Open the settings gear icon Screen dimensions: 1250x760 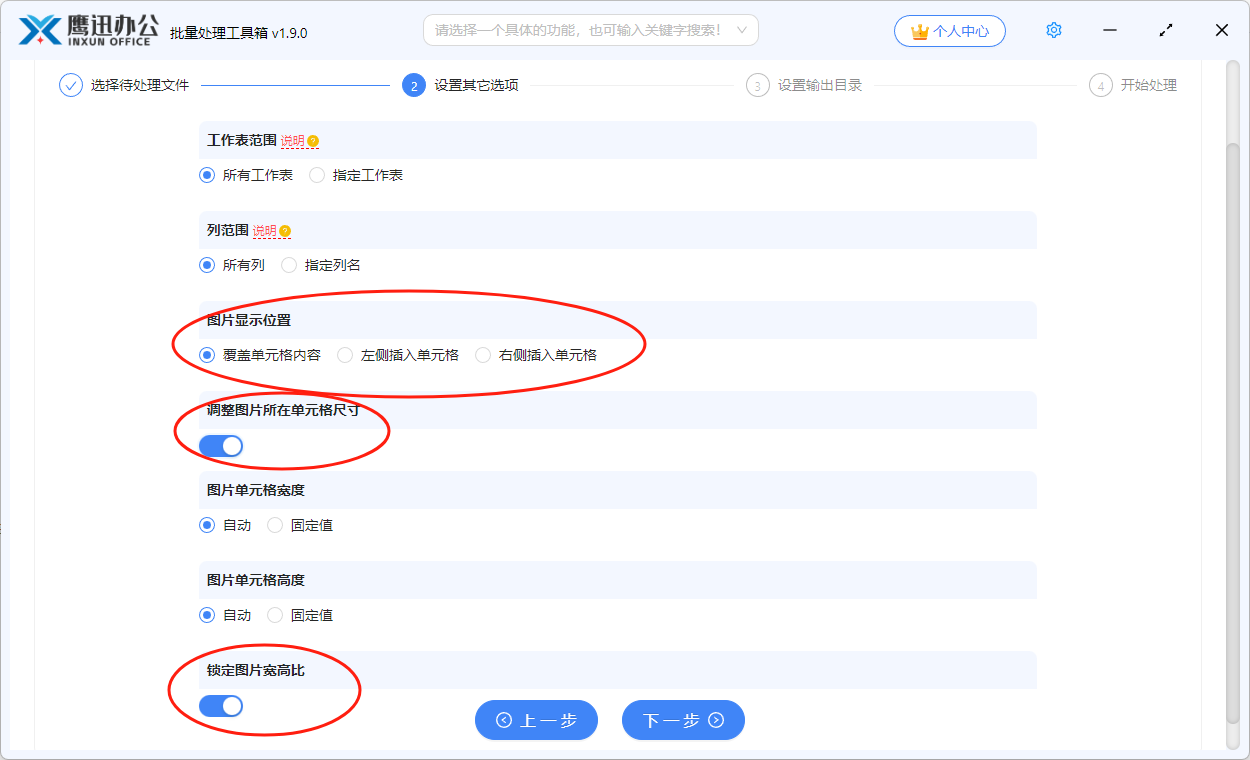click(x=1053, y=30)
